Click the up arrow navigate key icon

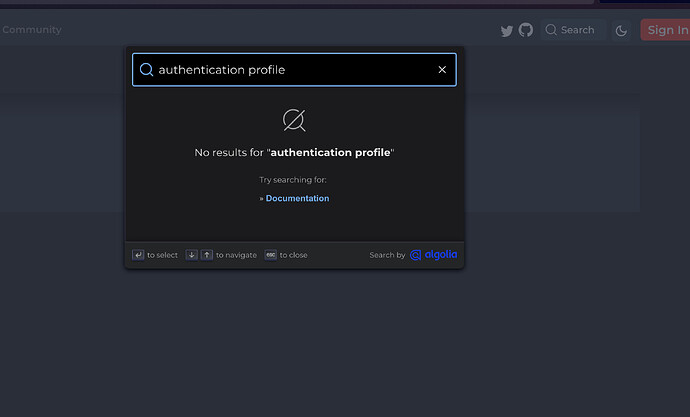tap(207, 255)
